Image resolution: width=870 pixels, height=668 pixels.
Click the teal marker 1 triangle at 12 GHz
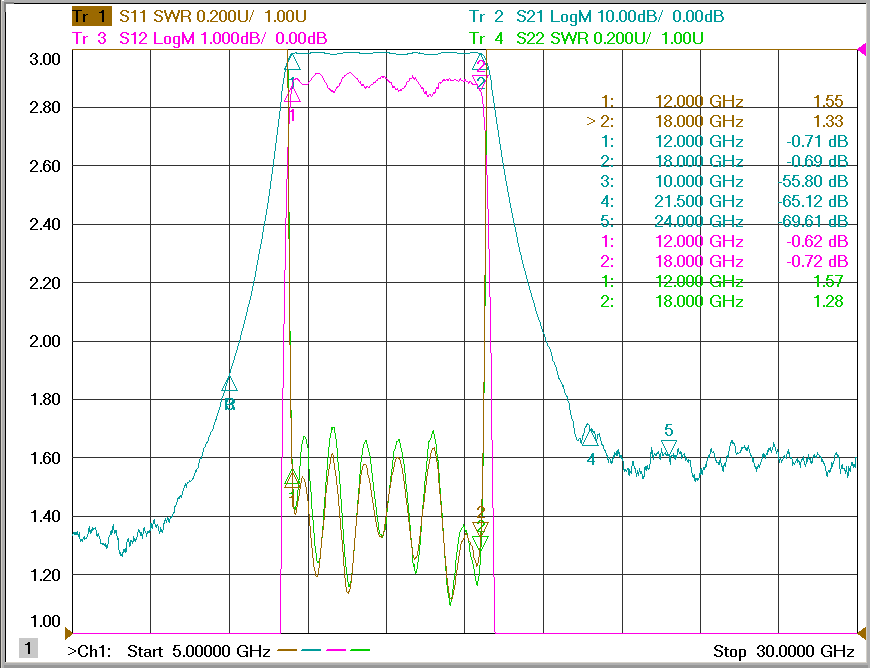(292, 62)
